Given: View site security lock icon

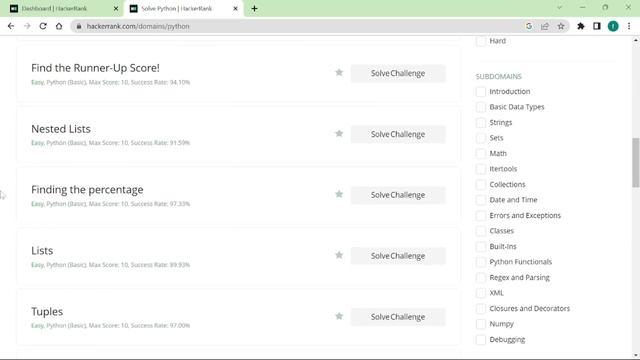Looking at the screenshot, I should [x=79, y=26].
